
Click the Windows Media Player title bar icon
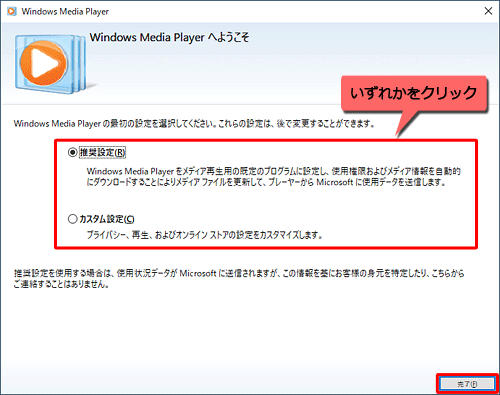pyautogui.click(x=12, y=11)
